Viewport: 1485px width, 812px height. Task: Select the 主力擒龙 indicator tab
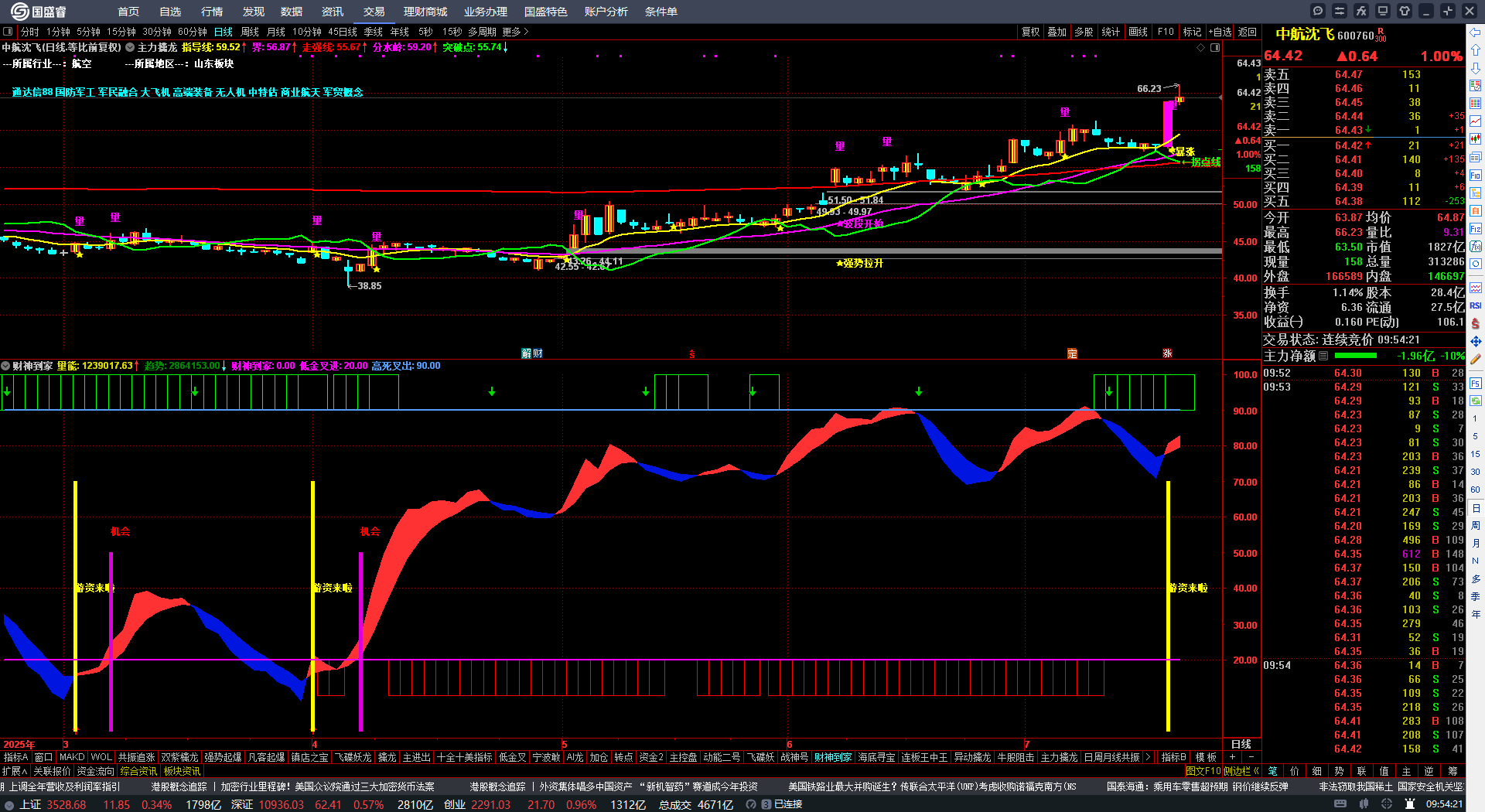(x=1059, y=757)
